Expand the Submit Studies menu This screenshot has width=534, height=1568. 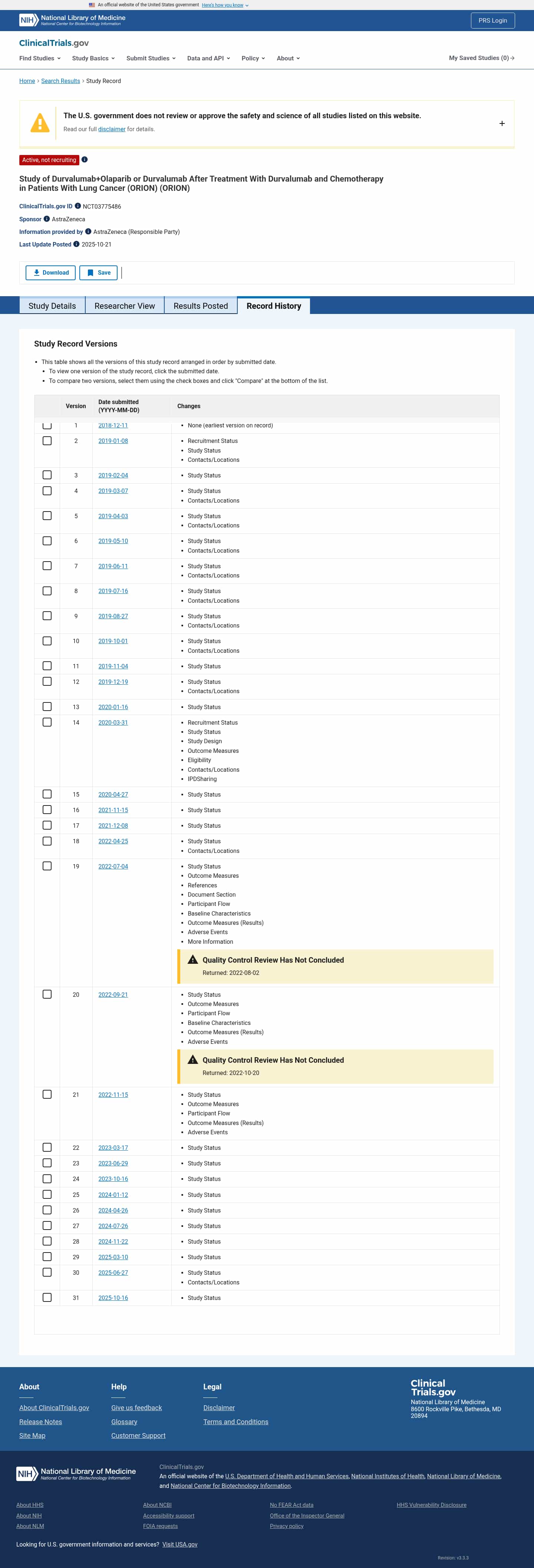point(151,59)
